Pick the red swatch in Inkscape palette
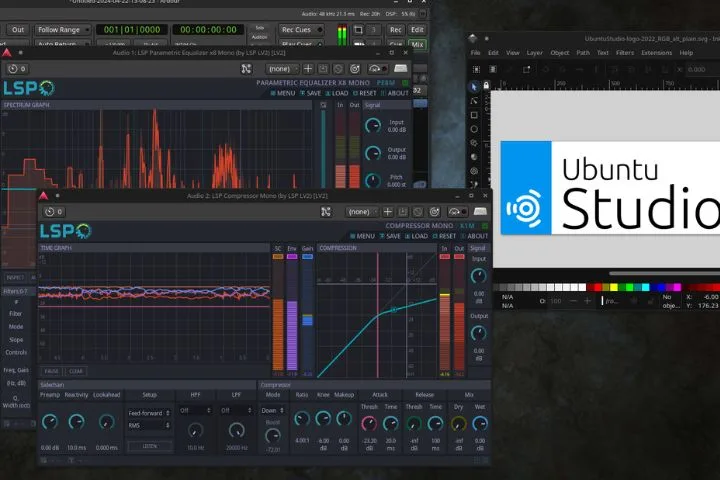 596,287
